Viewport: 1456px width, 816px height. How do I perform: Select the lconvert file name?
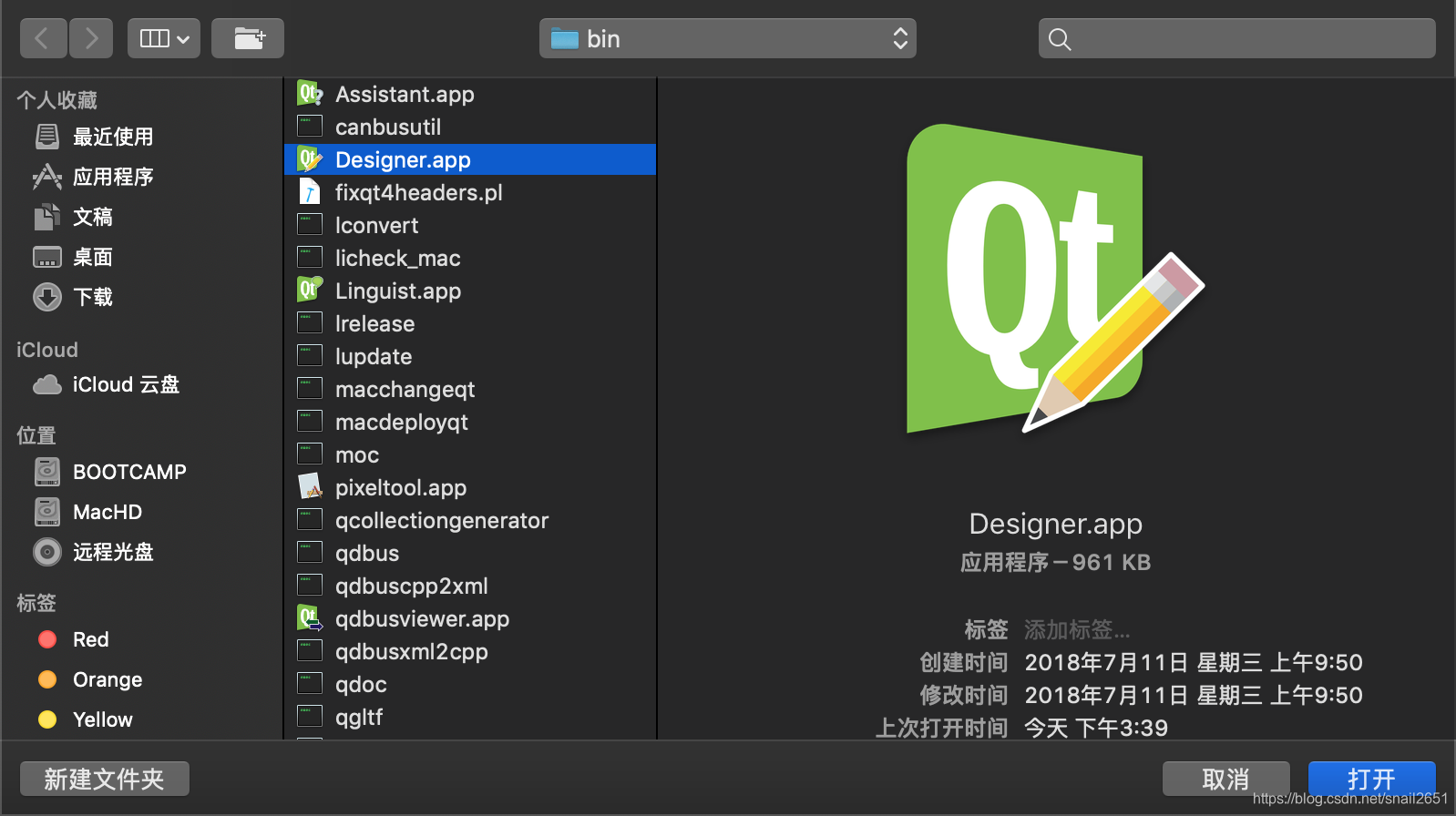pyautogui.click(x=376, y=225)
